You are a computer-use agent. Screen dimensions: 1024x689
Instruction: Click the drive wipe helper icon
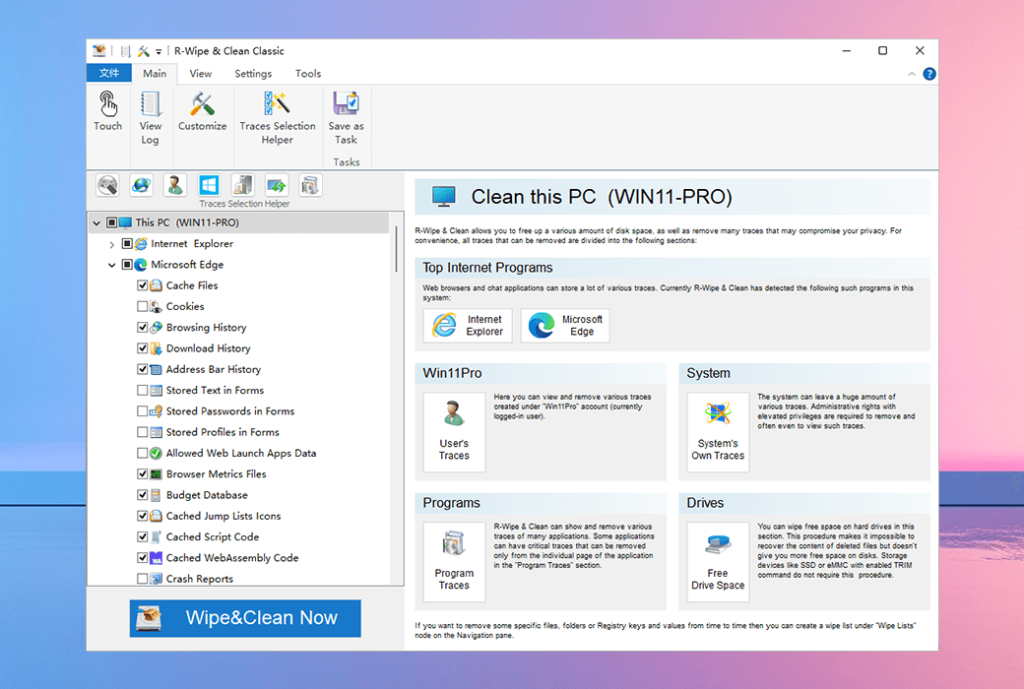[x=108, y=185]
